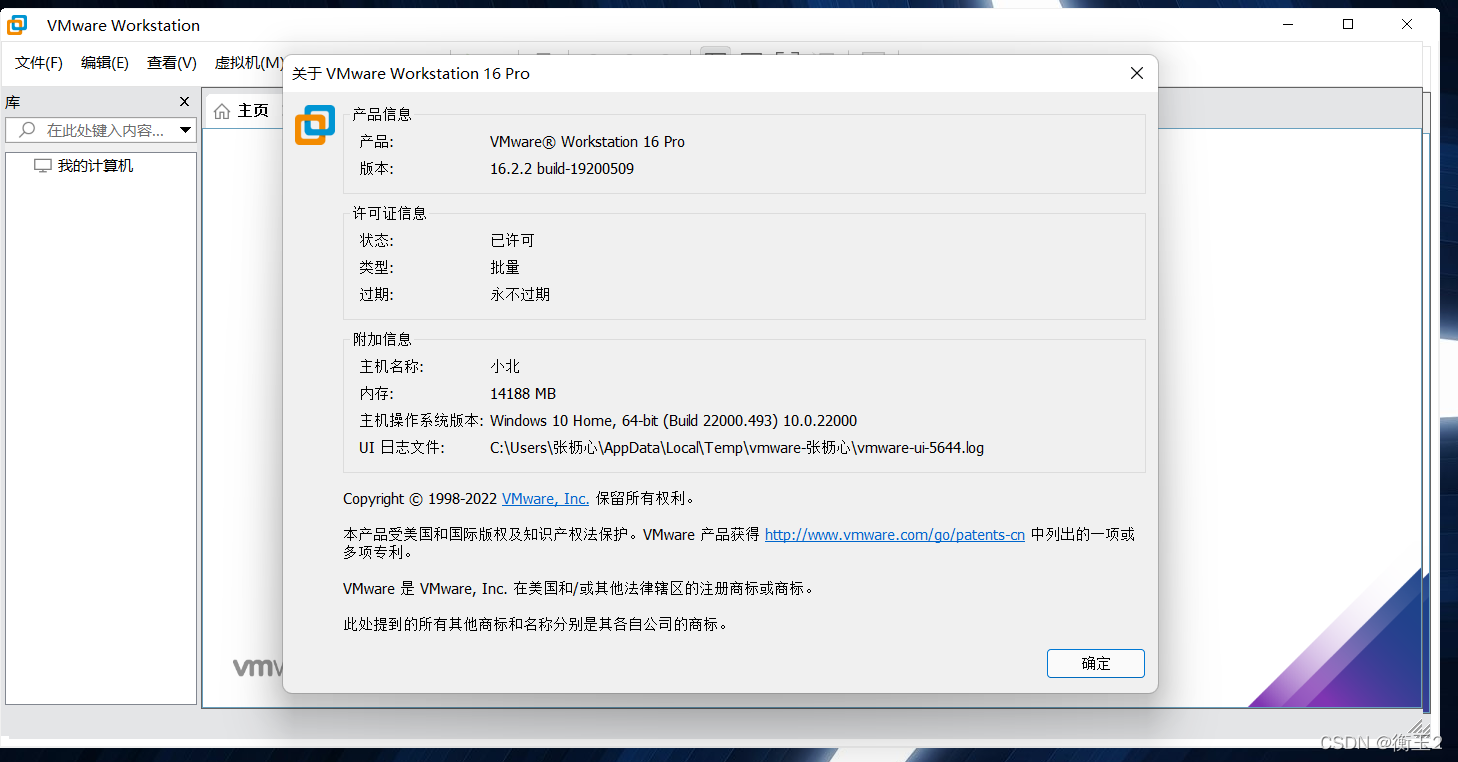Click host name value 小北
The width and height of the screenshot is (1458, 762).
(505, 366)
